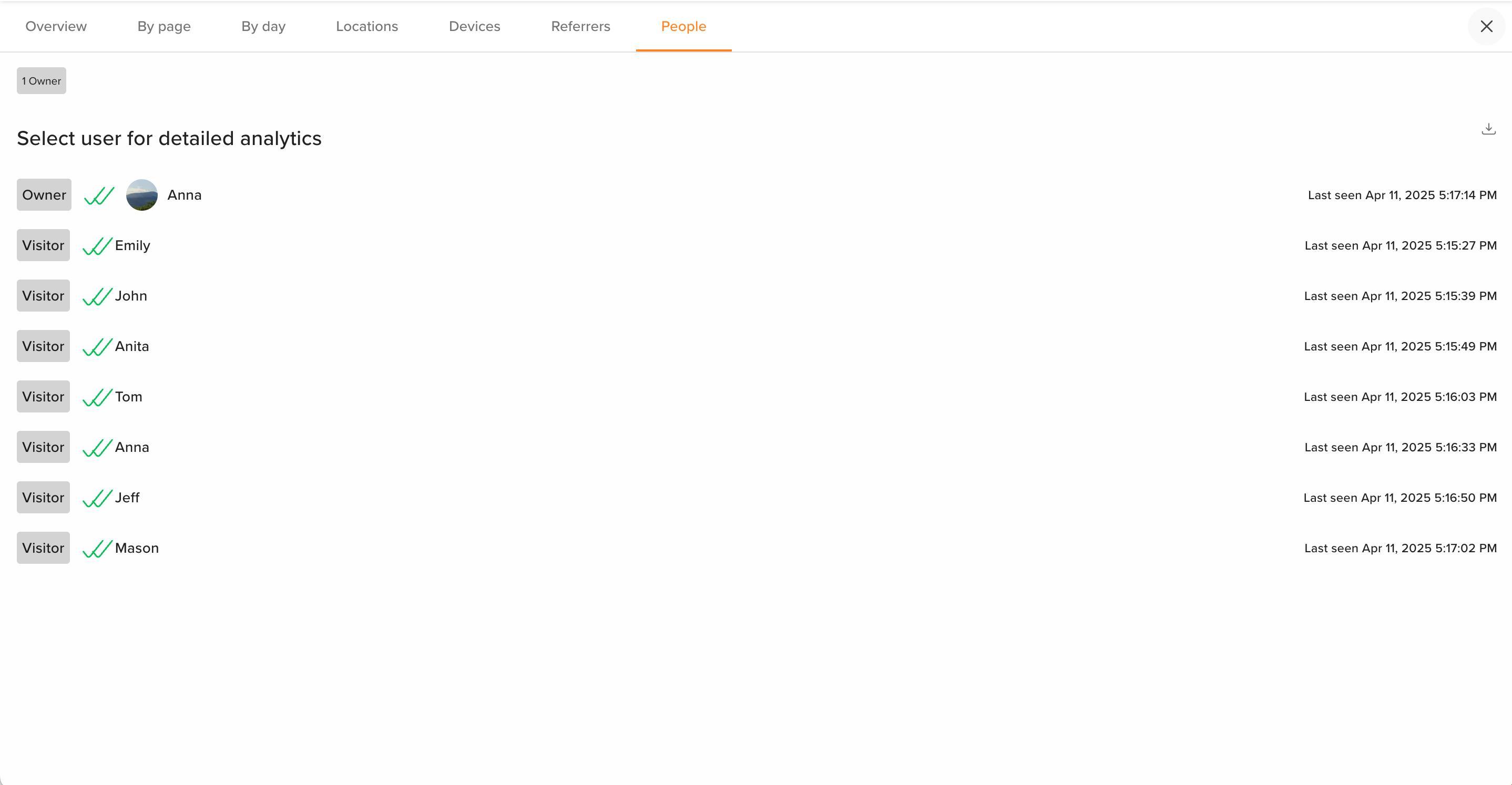Click the double-check icon next to Emily

(x=97, y=246)
